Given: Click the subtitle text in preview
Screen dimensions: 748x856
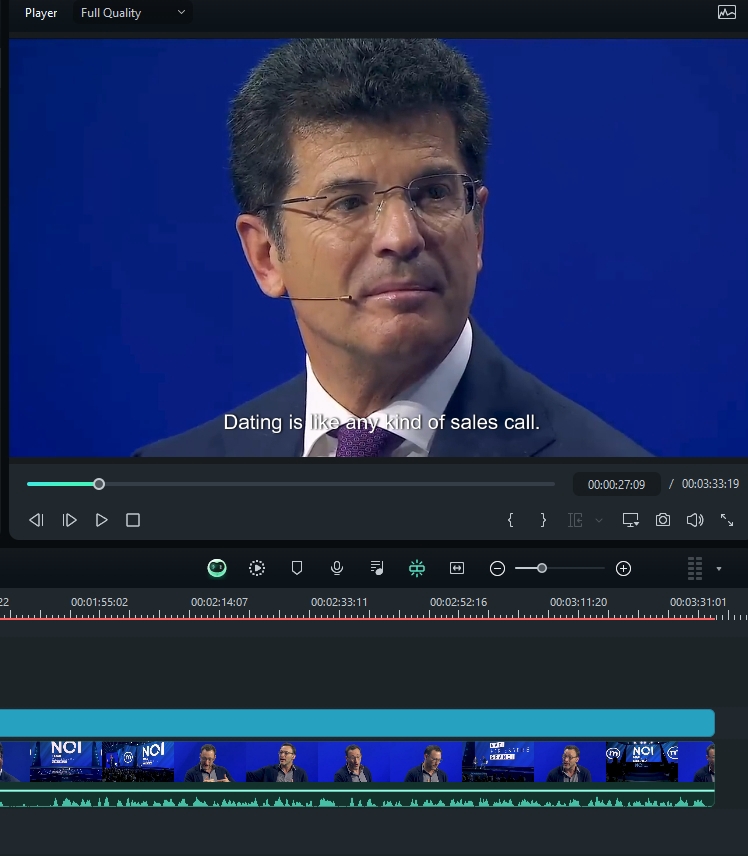Looking at the screenshot, I should coord(382,422).
